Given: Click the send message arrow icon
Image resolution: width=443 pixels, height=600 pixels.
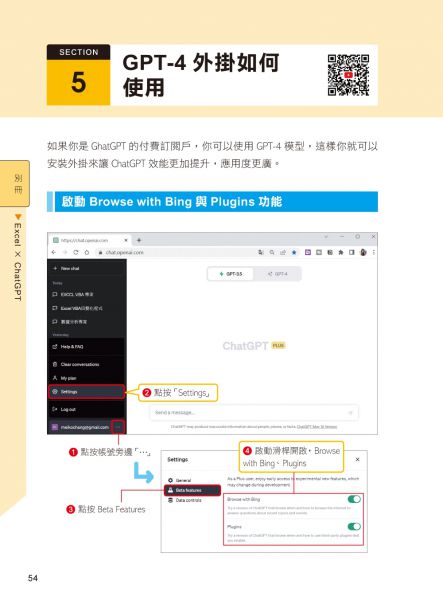Looking at the screenshot, I should (x=350, y=412).
